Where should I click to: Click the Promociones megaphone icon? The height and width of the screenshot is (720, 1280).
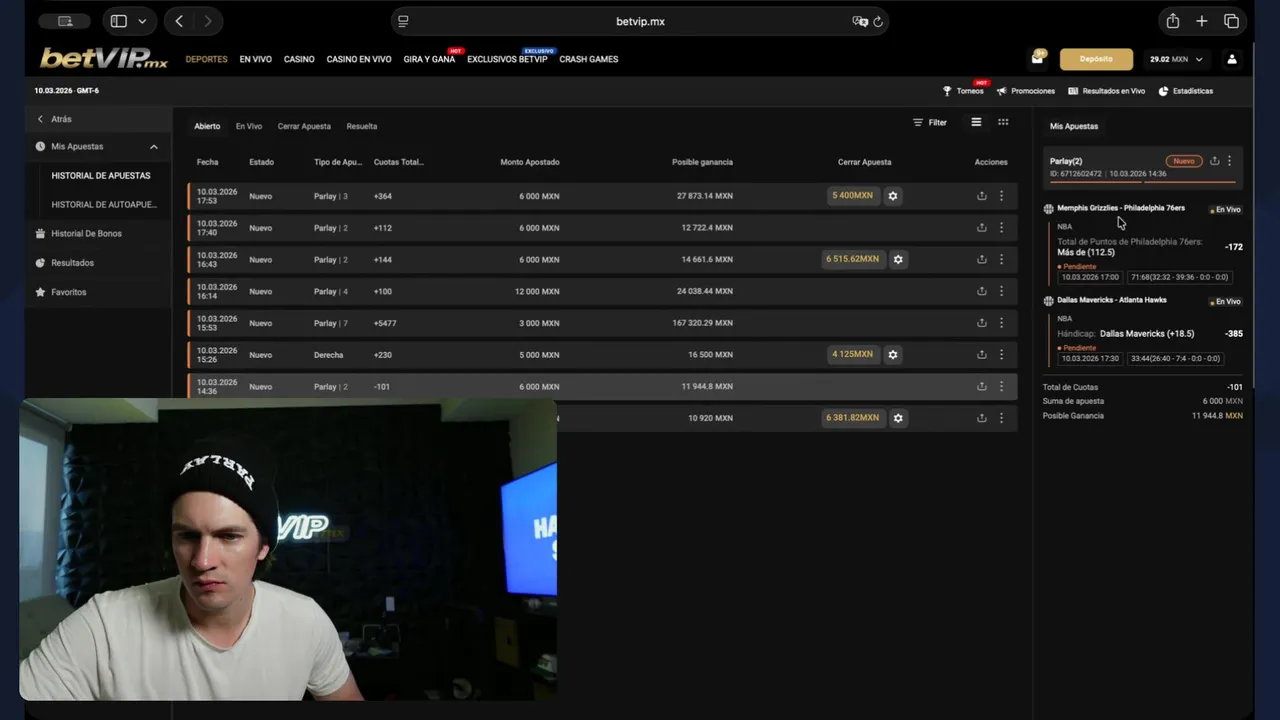1001,91
